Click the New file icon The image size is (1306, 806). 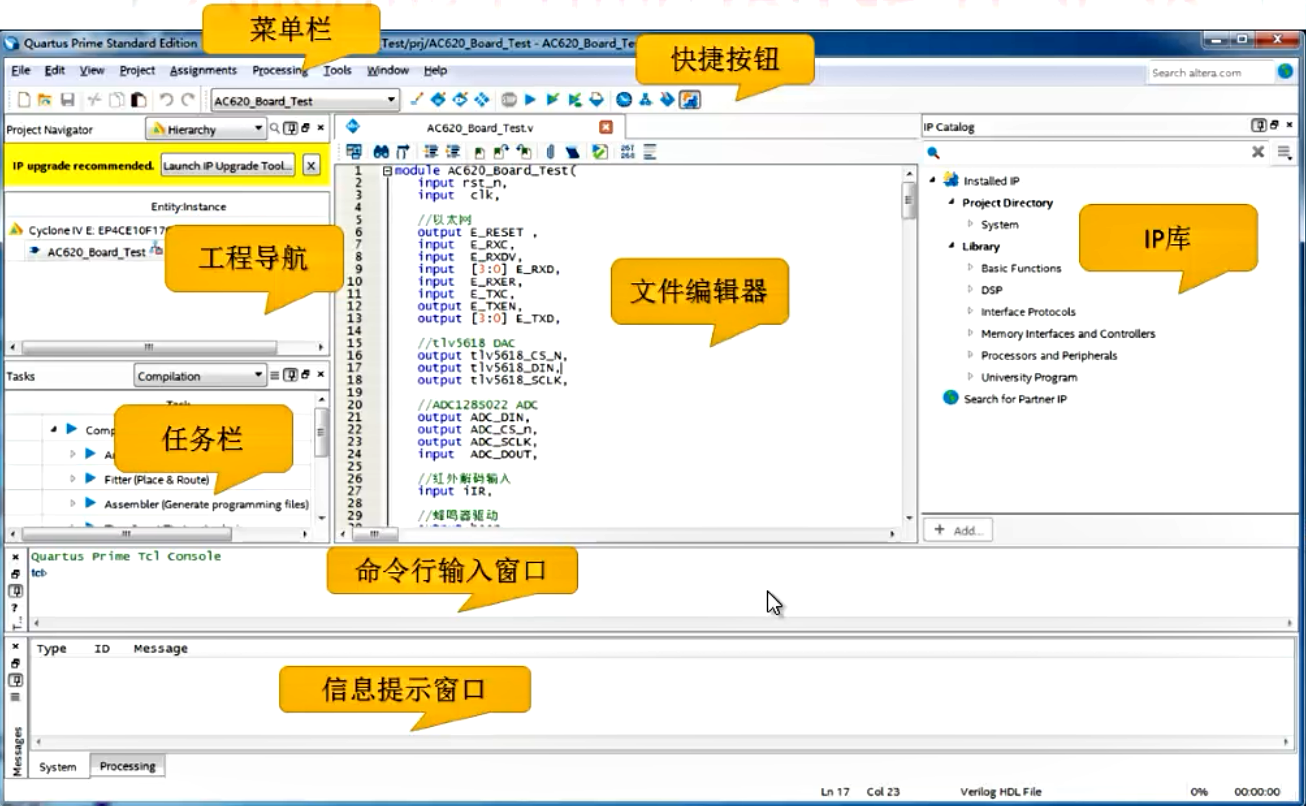tap(24, 100)
